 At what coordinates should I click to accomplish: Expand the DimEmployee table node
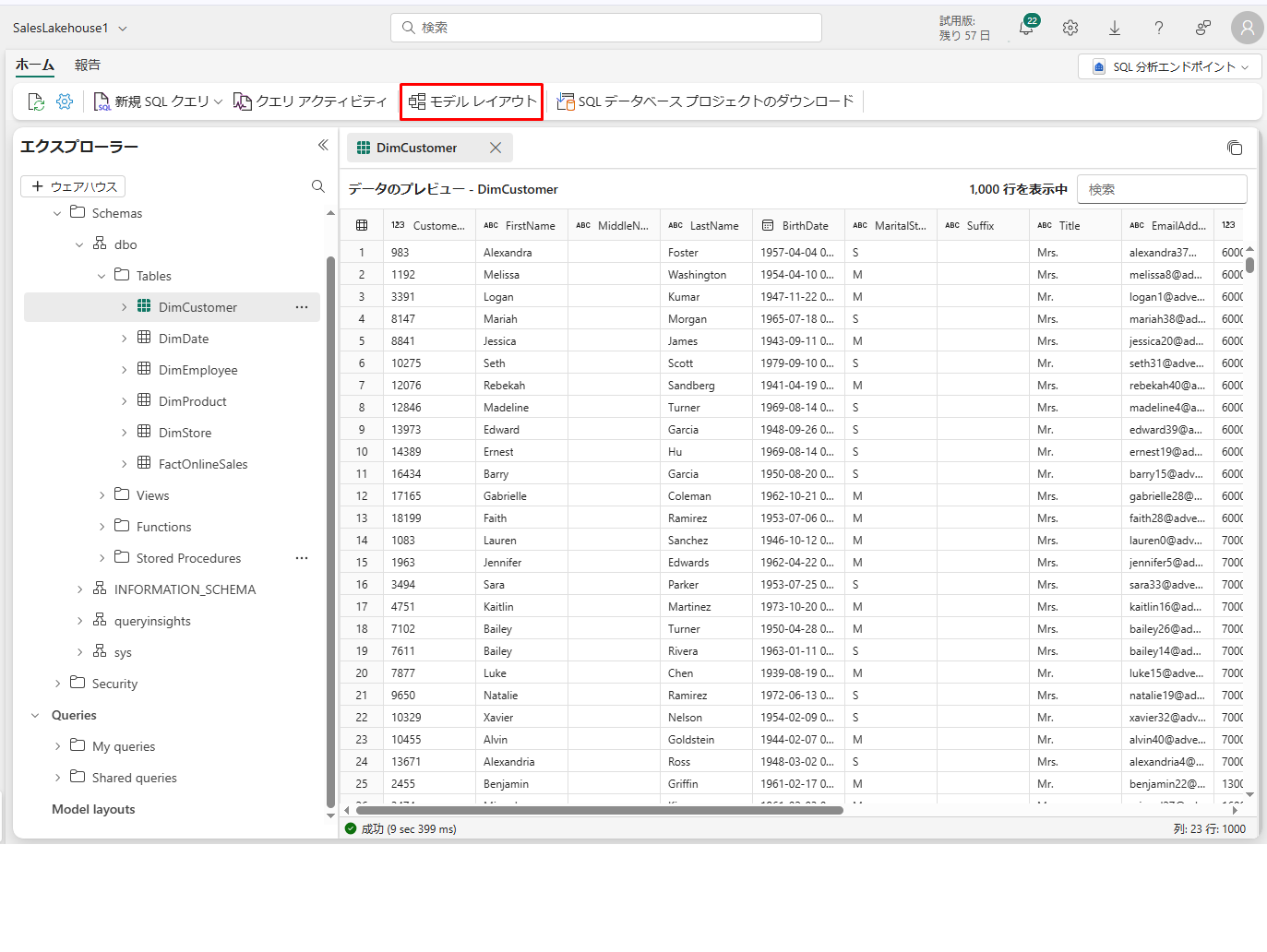(x=124, y=370)
